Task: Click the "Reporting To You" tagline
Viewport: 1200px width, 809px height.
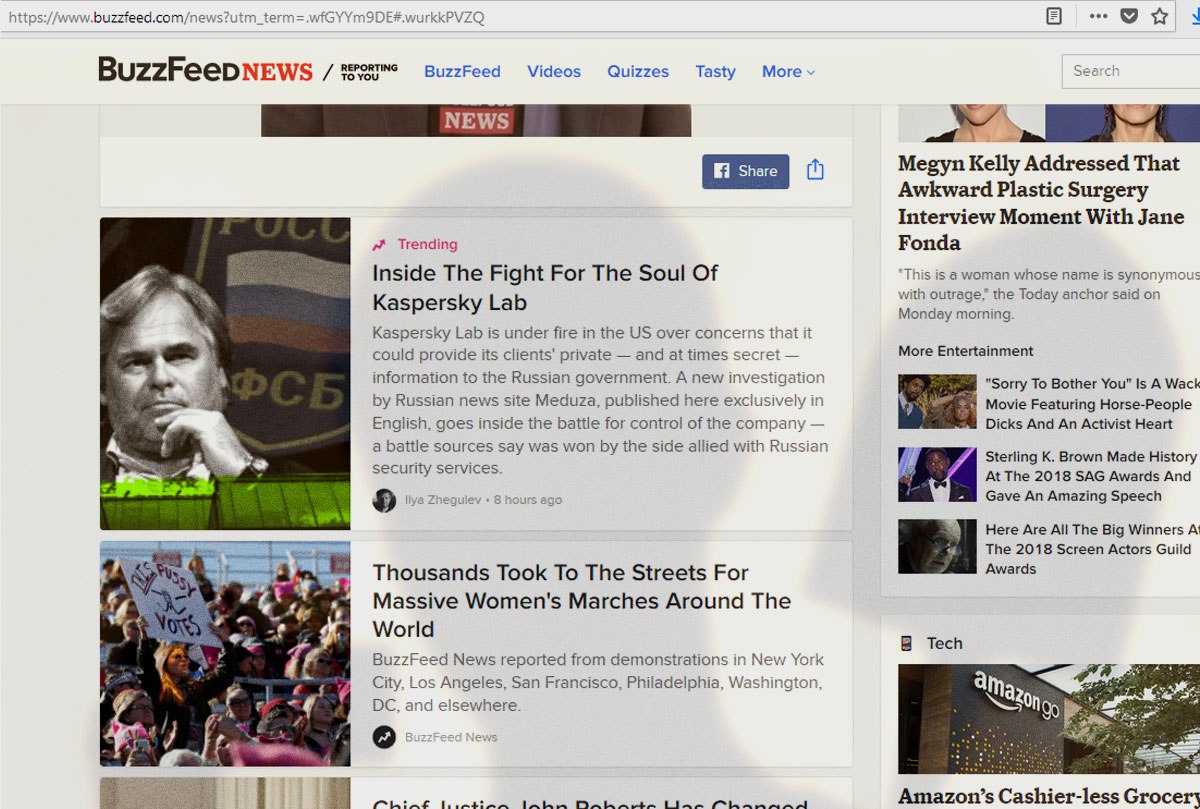Action: 369,71
